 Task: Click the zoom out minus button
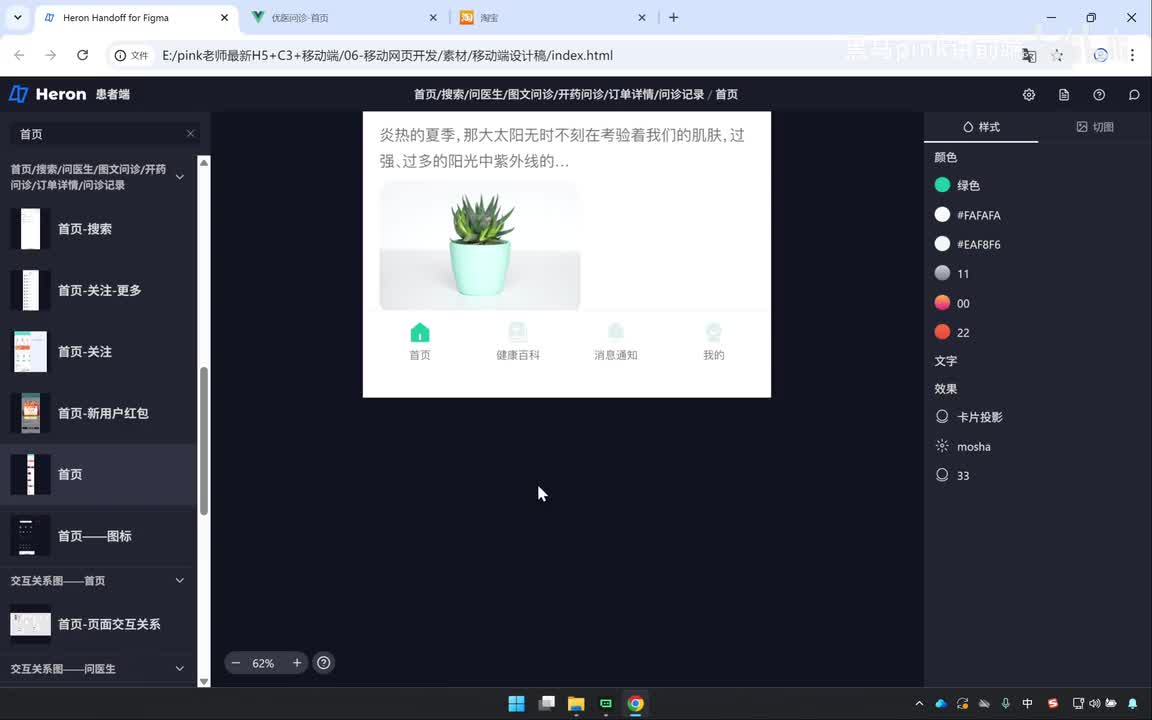(x=236, y=663)
